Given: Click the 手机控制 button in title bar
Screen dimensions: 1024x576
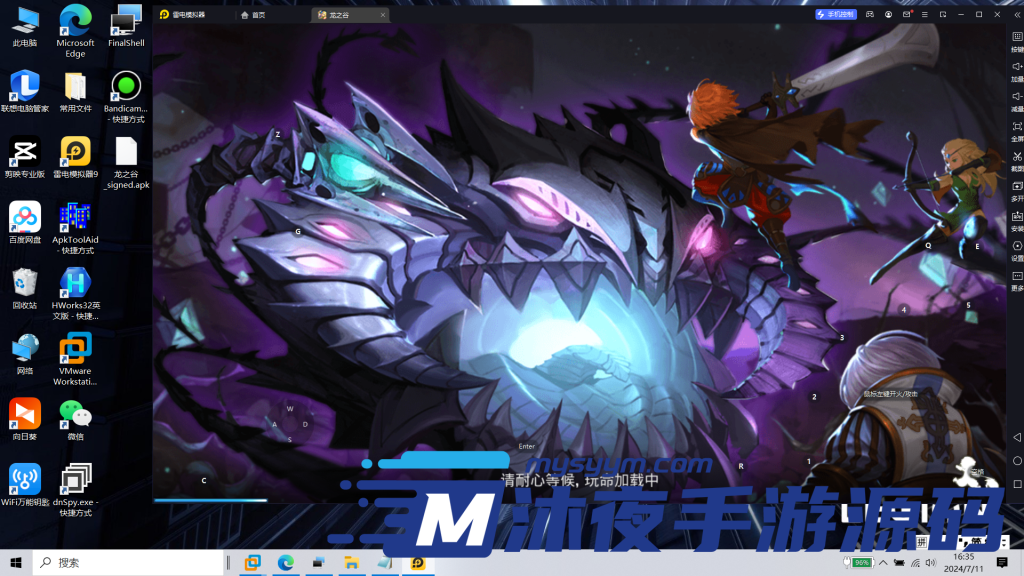Looking at the screenshot, I should [835, 15].
